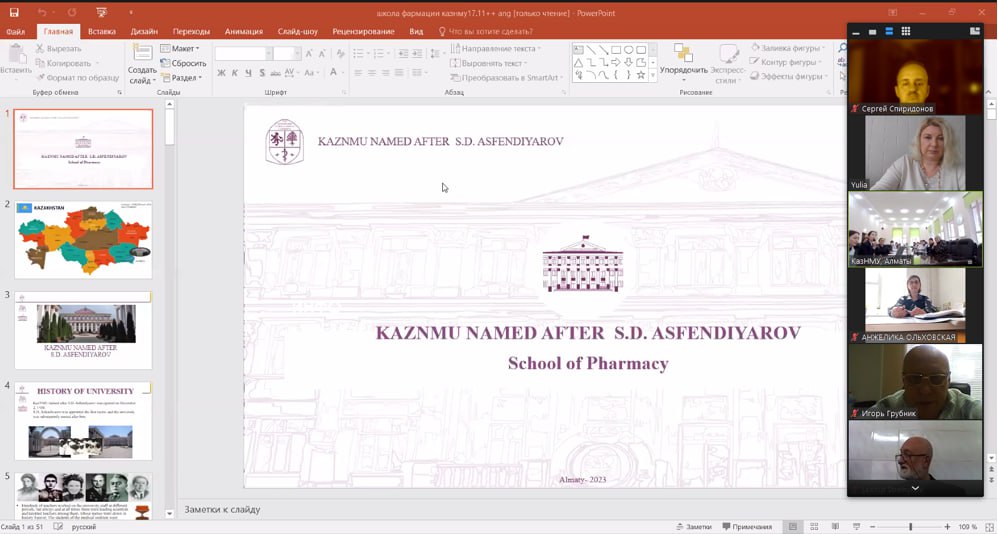
Task: Toggle justify text alignment
Action: point(399,73)
